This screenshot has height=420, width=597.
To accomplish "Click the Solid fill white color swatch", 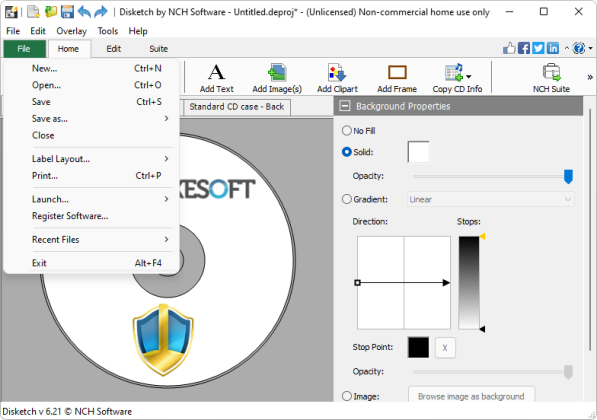I will (x=418, y=152).
